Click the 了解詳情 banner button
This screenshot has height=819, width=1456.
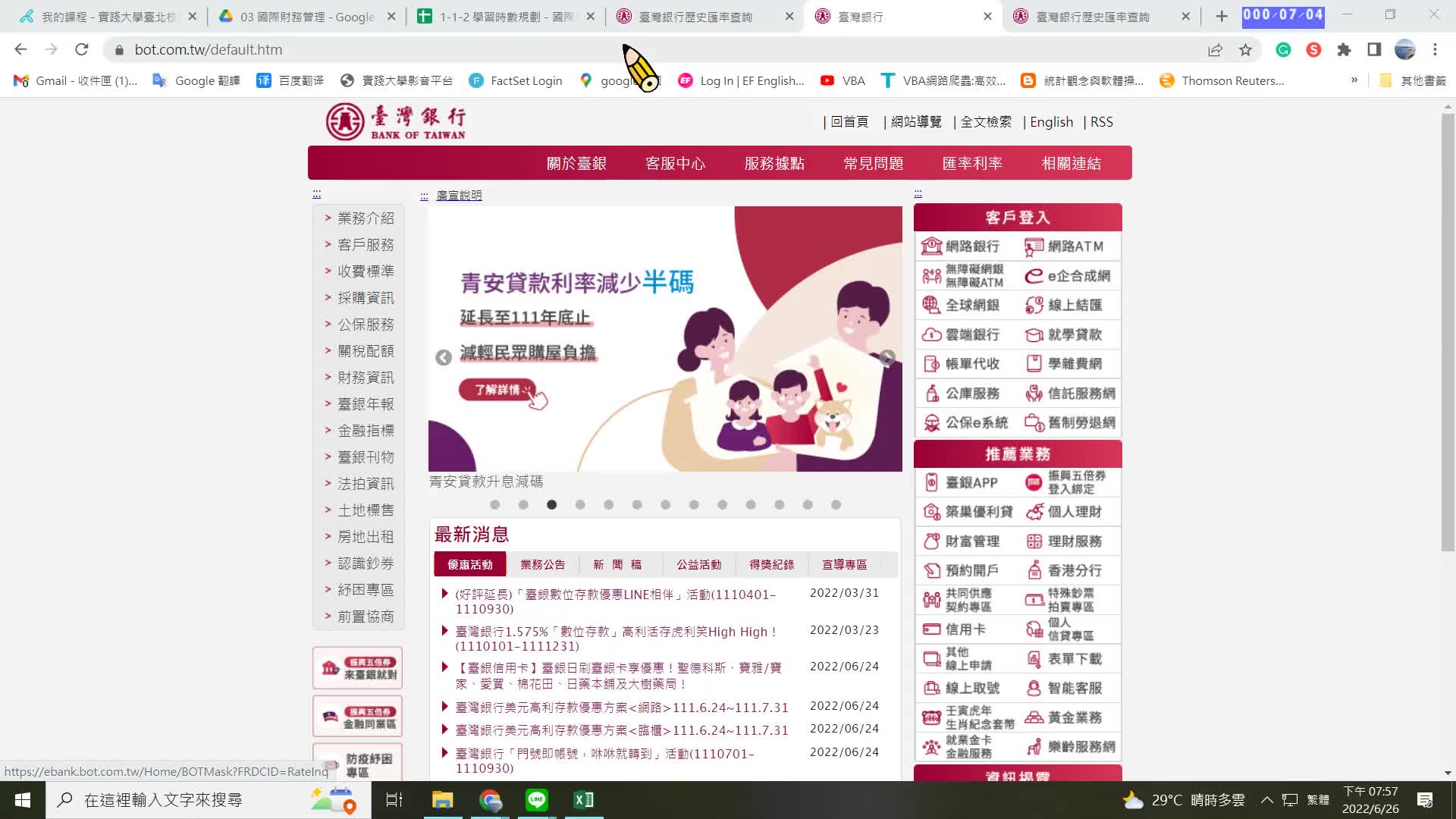(500, 390)
